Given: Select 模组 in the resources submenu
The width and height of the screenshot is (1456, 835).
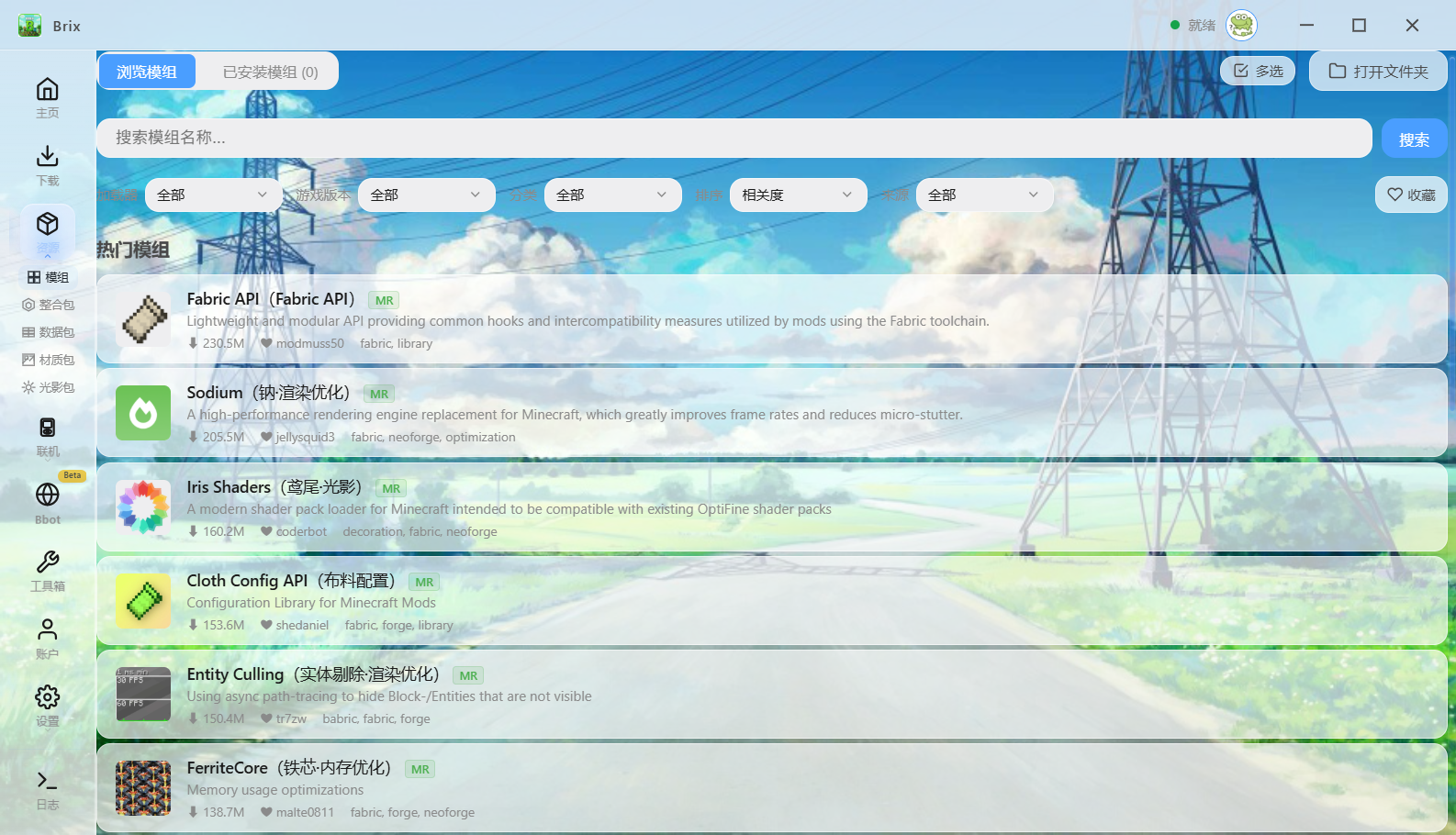Looking at the screenshot, I should [48, 277].
